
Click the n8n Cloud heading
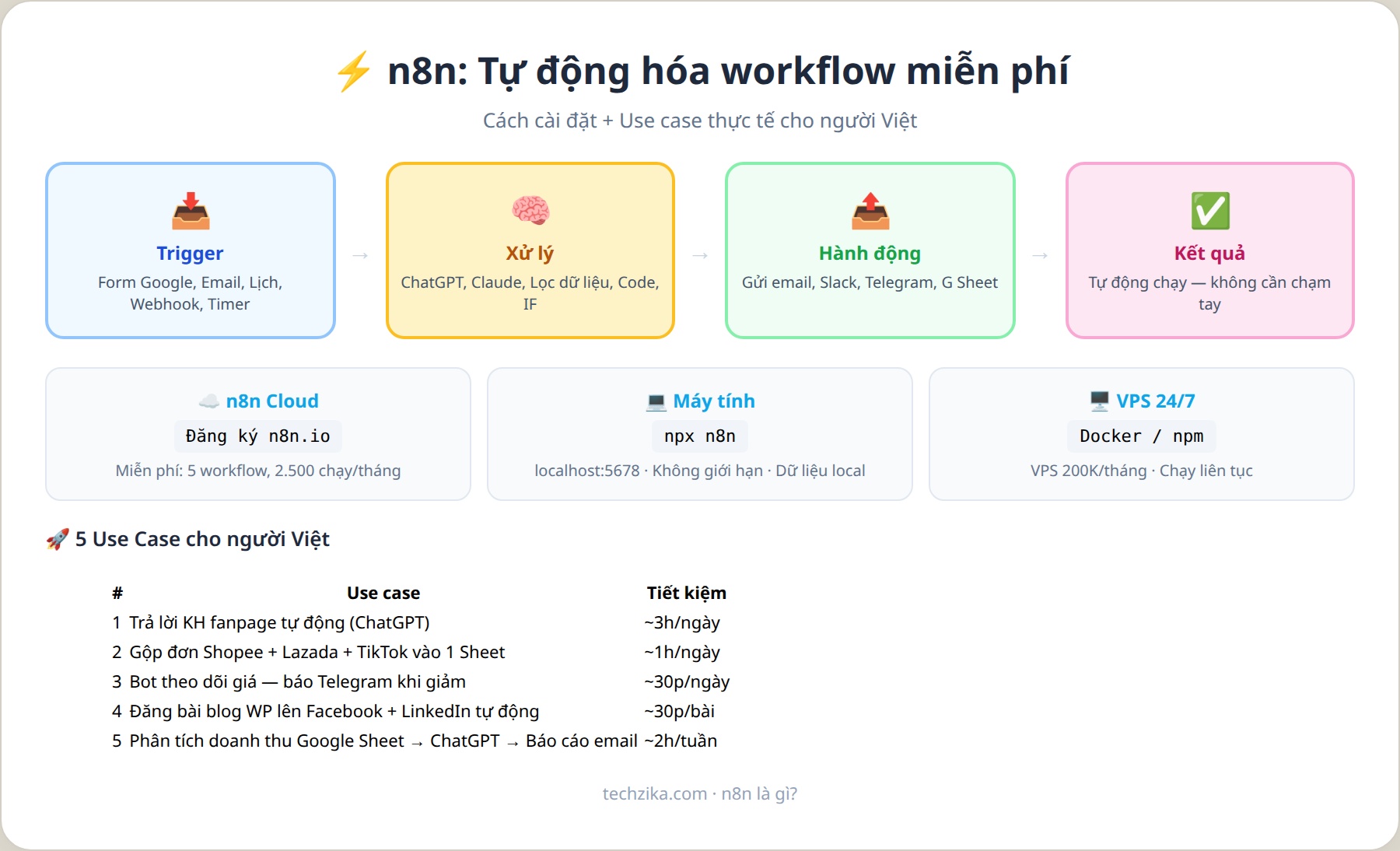point(272,401)
